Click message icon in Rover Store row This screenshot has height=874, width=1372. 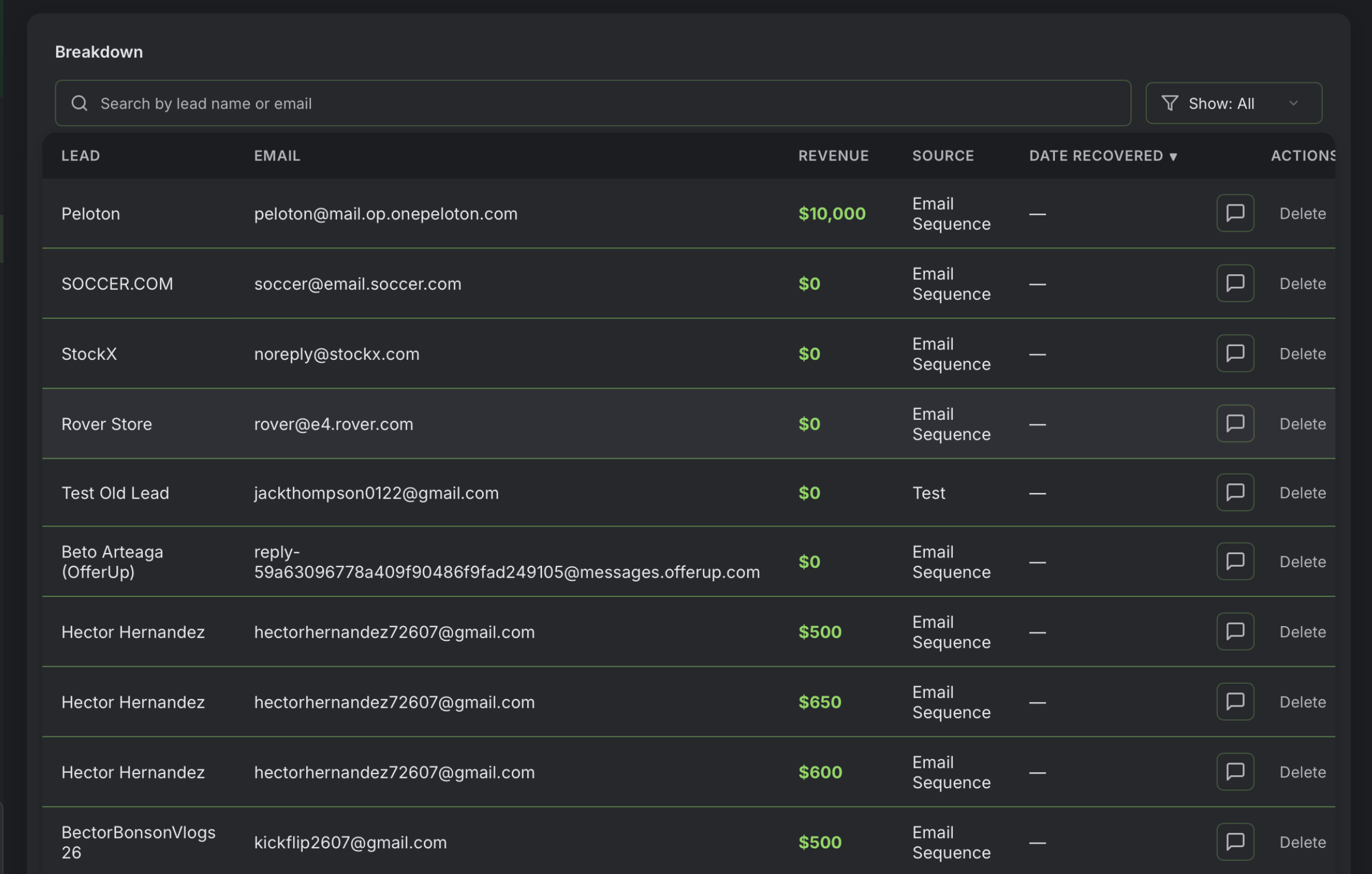point(1235,424)
